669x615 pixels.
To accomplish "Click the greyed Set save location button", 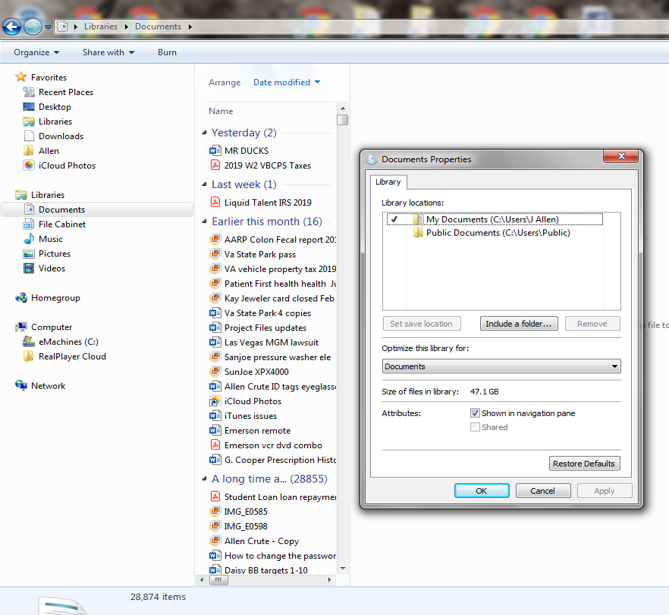I will click(x=422, y=324).
